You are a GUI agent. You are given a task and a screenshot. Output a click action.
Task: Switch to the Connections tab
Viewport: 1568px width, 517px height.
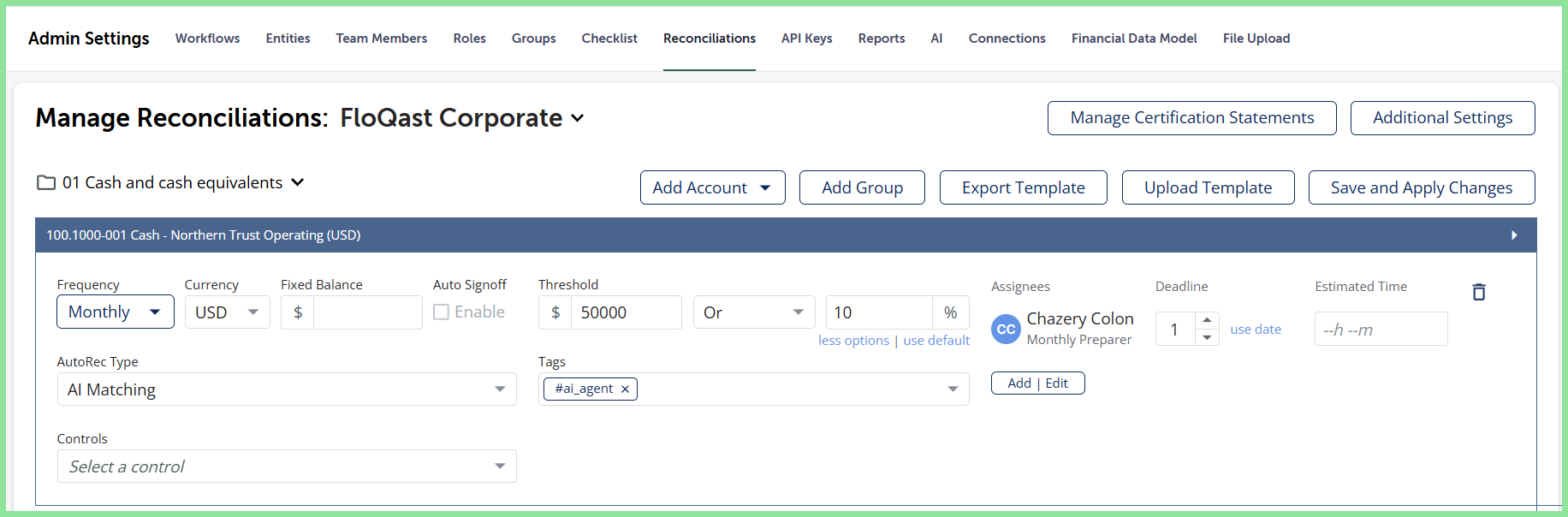pos(1007,39)
